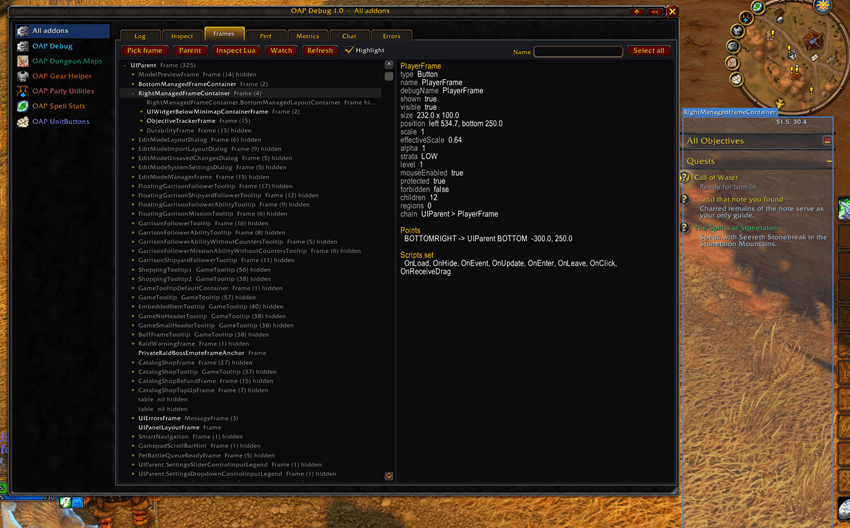Expand the GameTooltip tree node
The width and height of the screenshot is (850, 528).
[133, 298]
